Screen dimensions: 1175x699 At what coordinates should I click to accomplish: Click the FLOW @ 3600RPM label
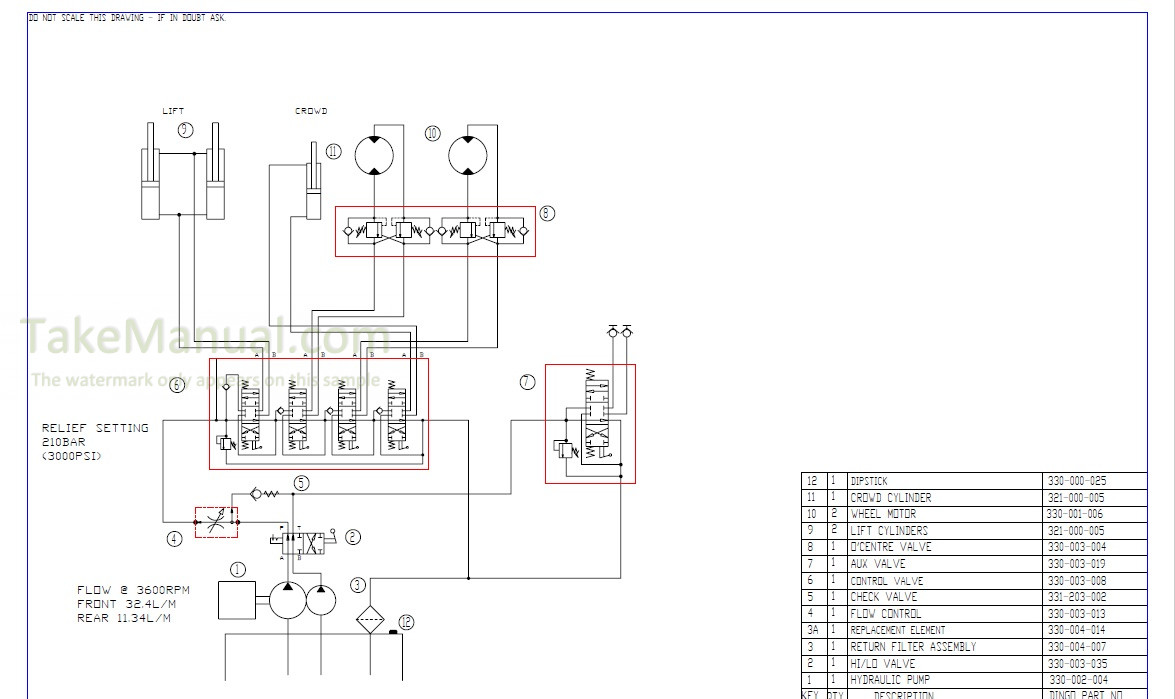tap(133, 590)
